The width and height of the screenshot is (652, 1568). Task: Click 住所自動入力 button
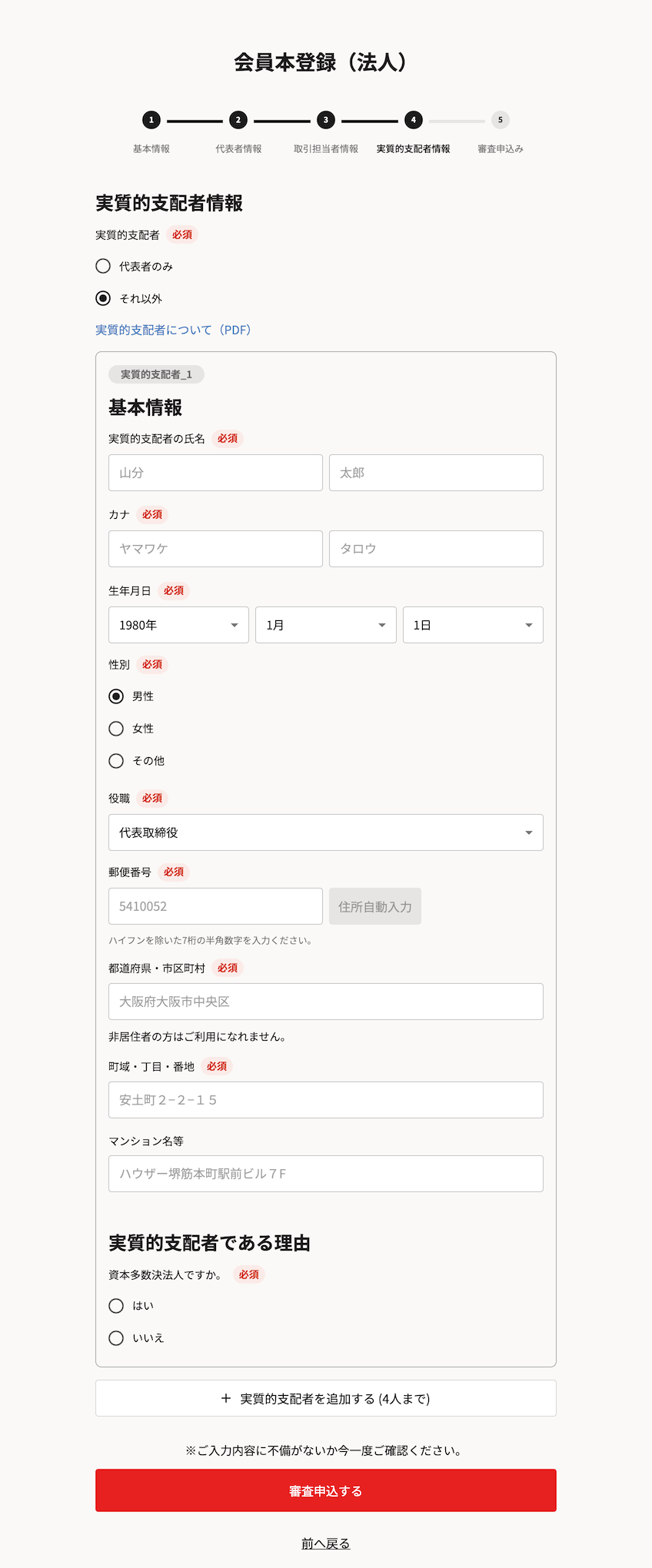click(x=375, y=907)
